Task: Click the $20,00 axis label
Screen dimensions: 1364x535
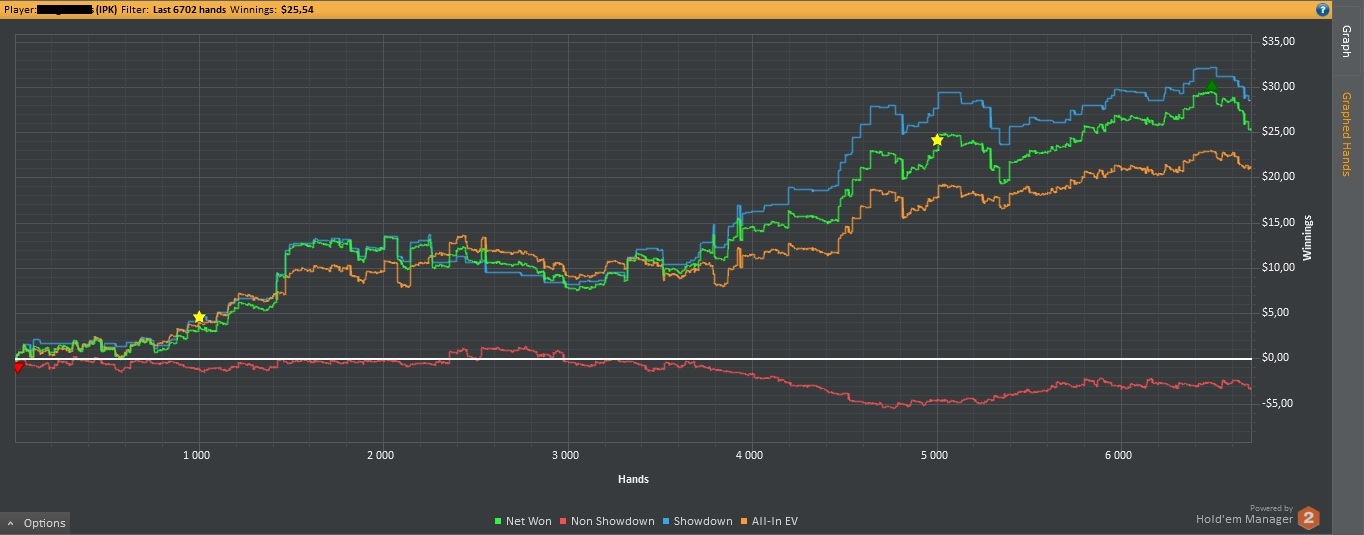Action: (x=1279, y=176)
